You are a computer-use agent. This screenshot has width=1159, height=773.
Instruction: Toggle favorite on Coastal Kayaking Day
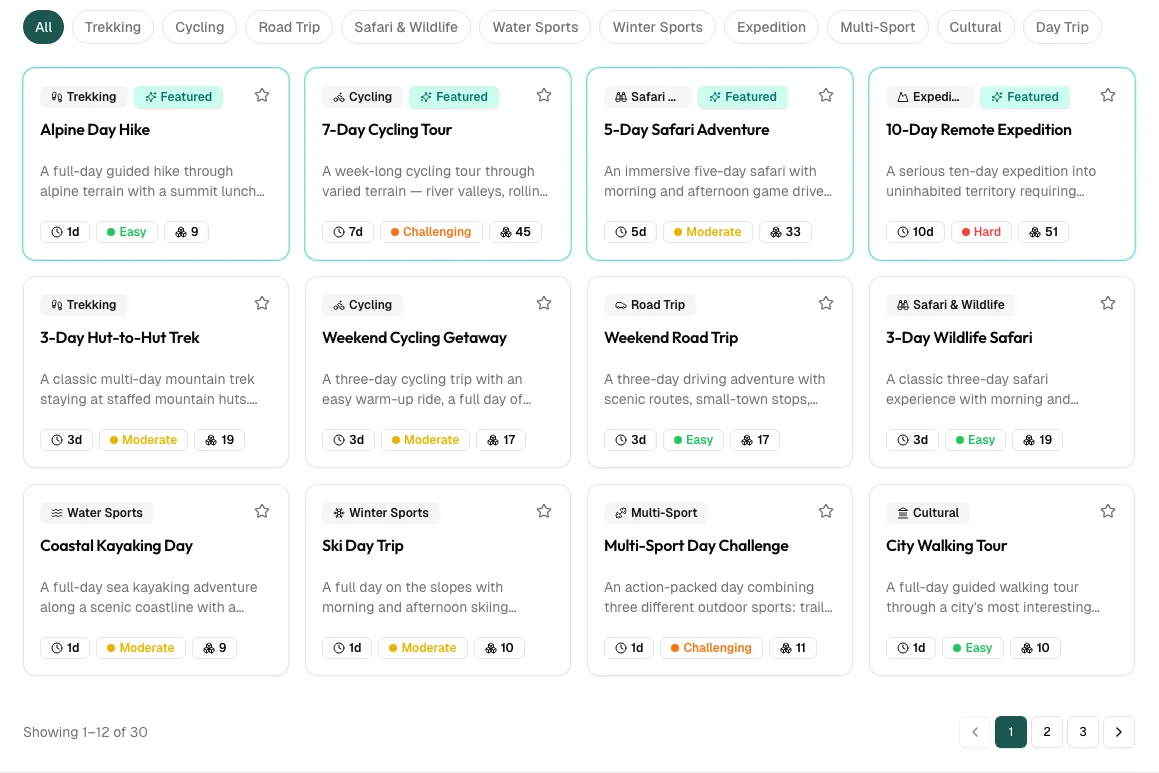point(262,510)
